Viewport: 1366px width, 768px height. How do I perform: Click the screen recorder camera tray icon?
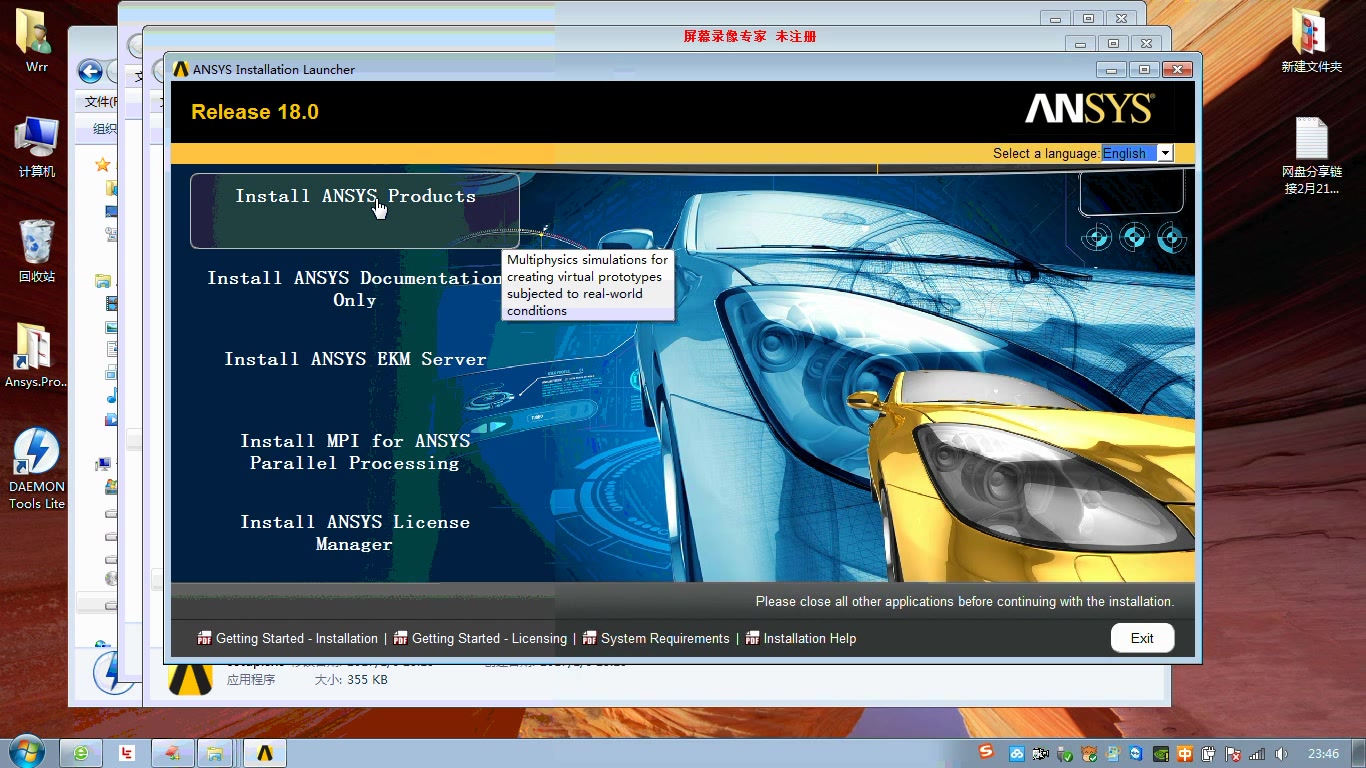pyautogui.click(x=1041, y=754)
